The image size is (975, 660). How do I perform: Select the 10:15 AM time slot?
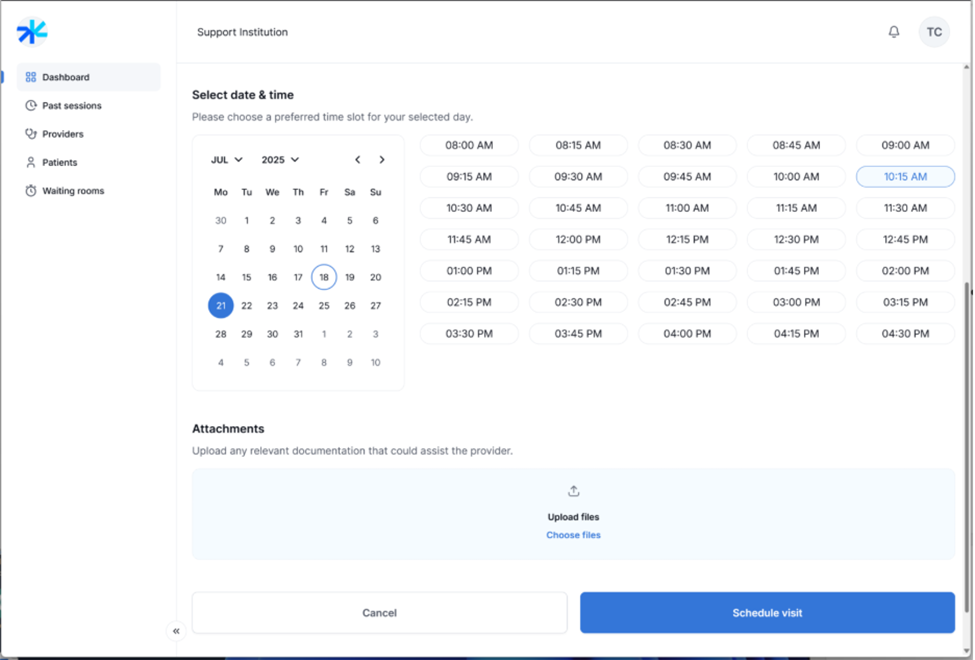click(905, 177)
